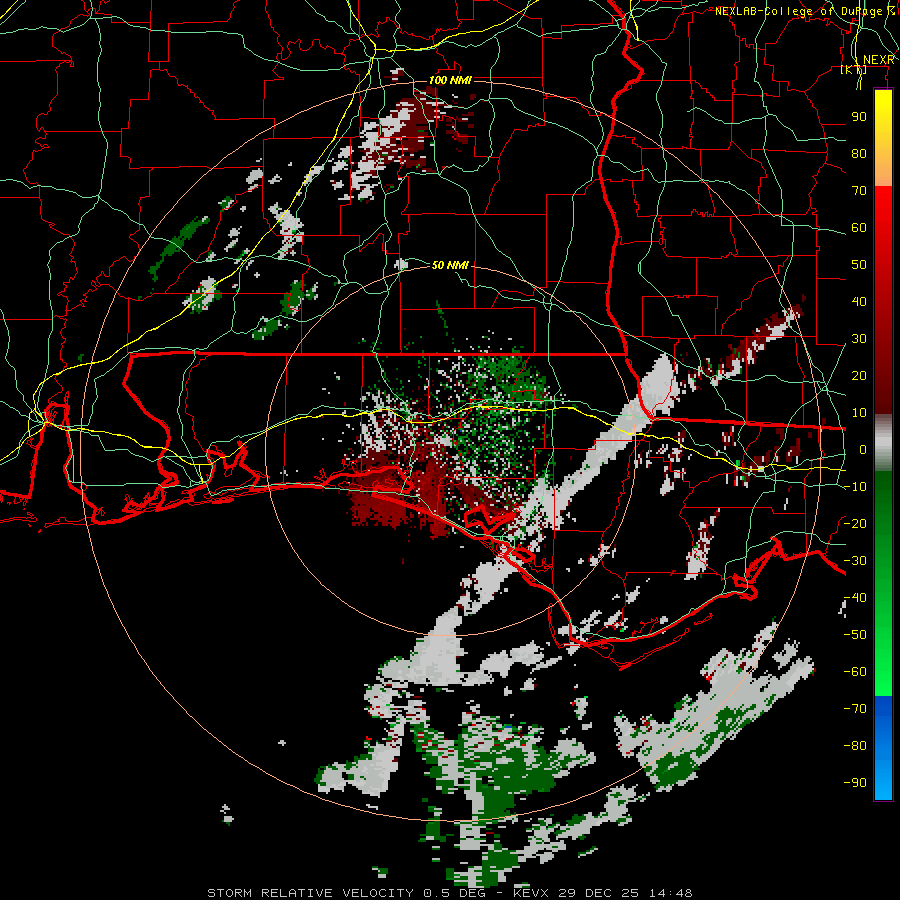Pick the blue bottom segment of color bar
The height and width of the screenshot is (900, 900).
coord(883,748)
